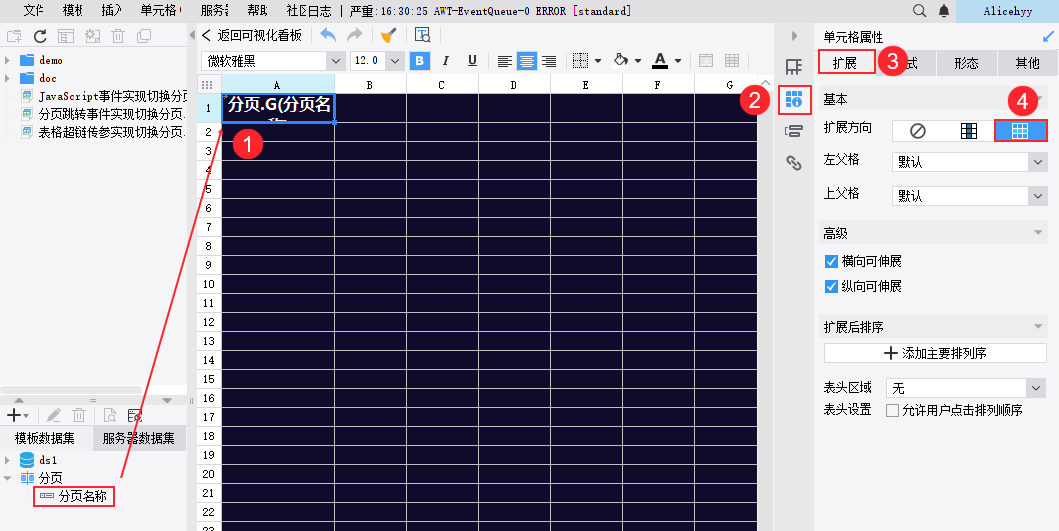Click the unmerge cells grid icon

731,61
